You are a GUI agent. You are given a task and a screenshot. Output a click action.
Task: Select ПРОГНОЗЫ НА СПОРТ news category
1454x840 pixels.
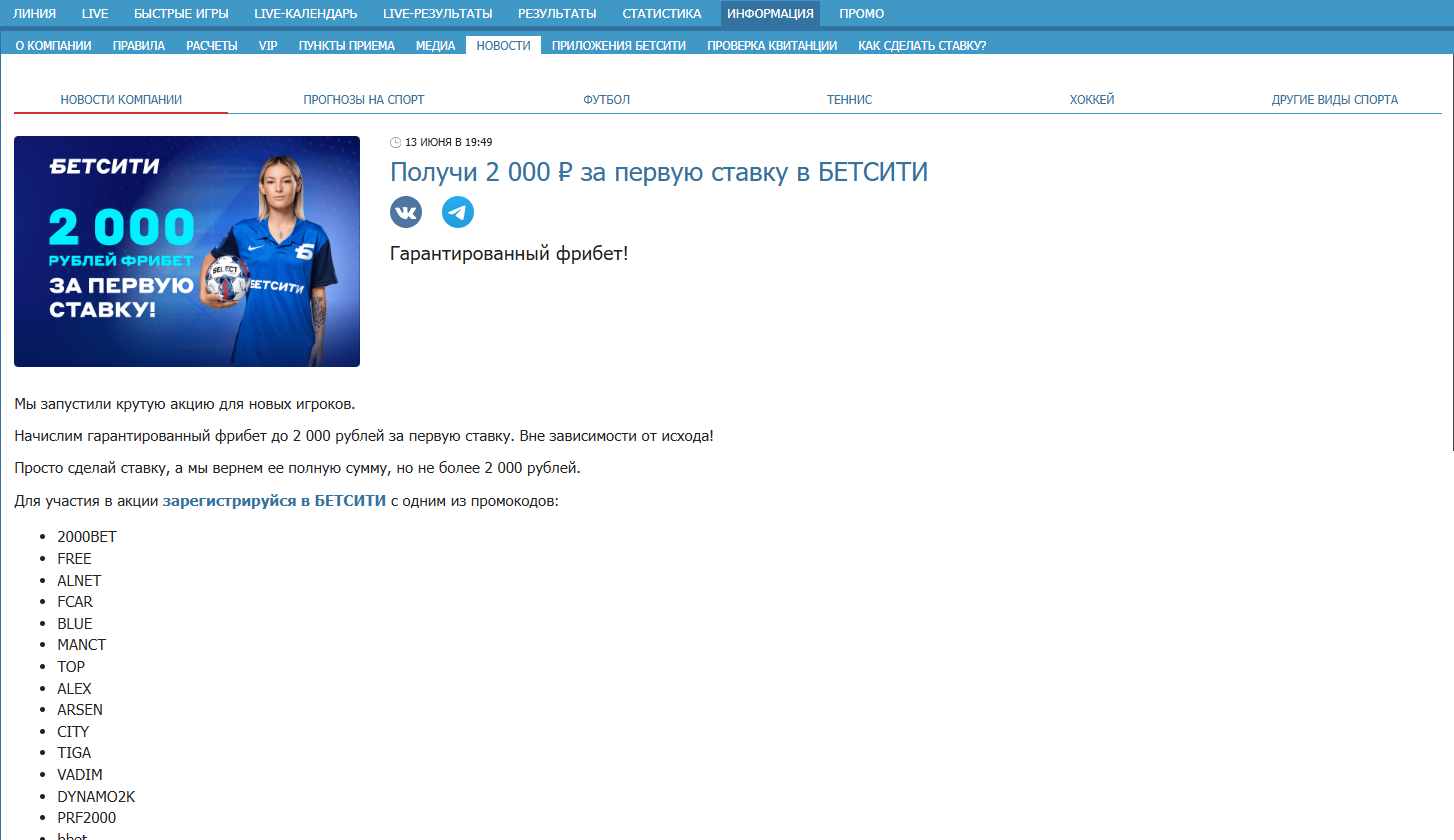pyautogui.click(x=364, y=100)
